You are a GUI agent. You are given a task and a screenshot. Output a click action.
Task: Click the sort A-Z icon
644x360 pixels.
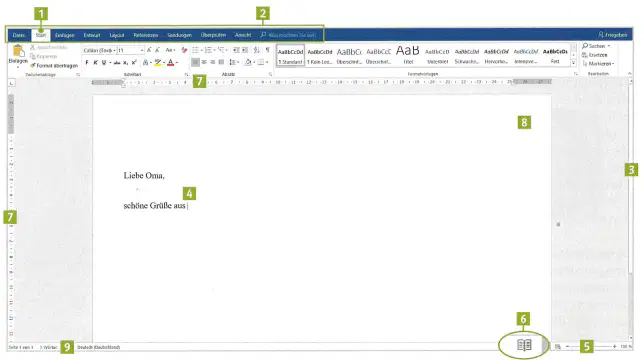tap(256, 50)
